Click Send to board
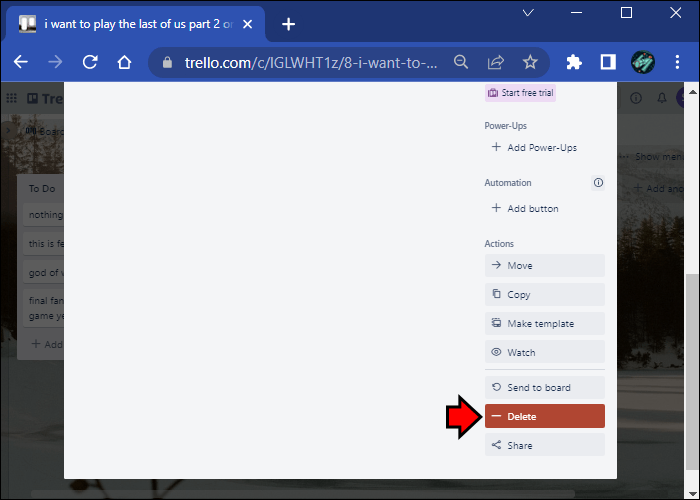 click(545, 388)
